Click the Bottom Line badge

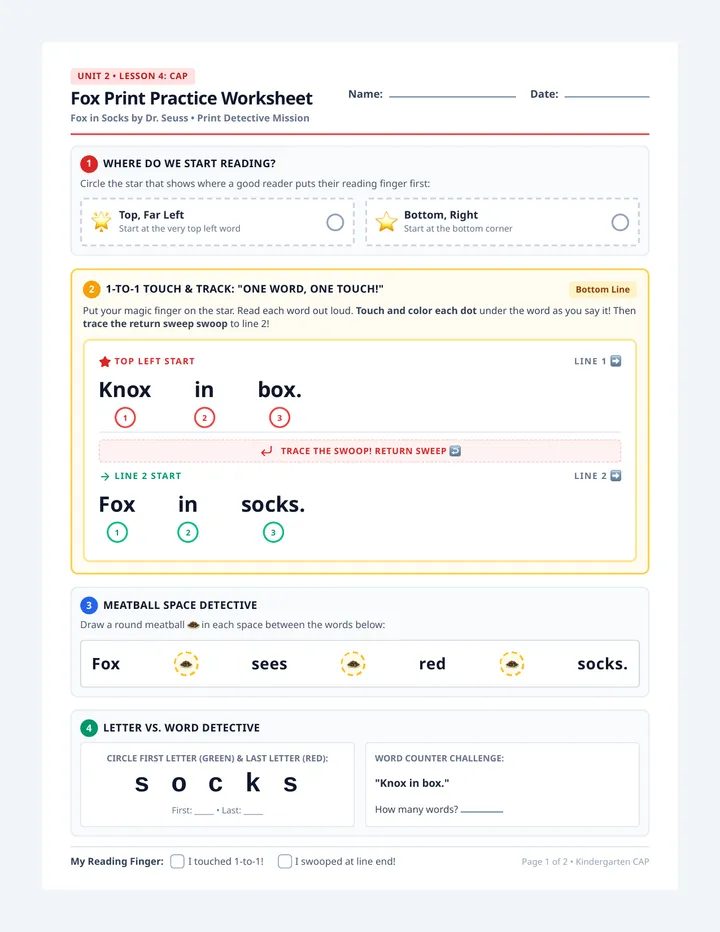[603, 289]
